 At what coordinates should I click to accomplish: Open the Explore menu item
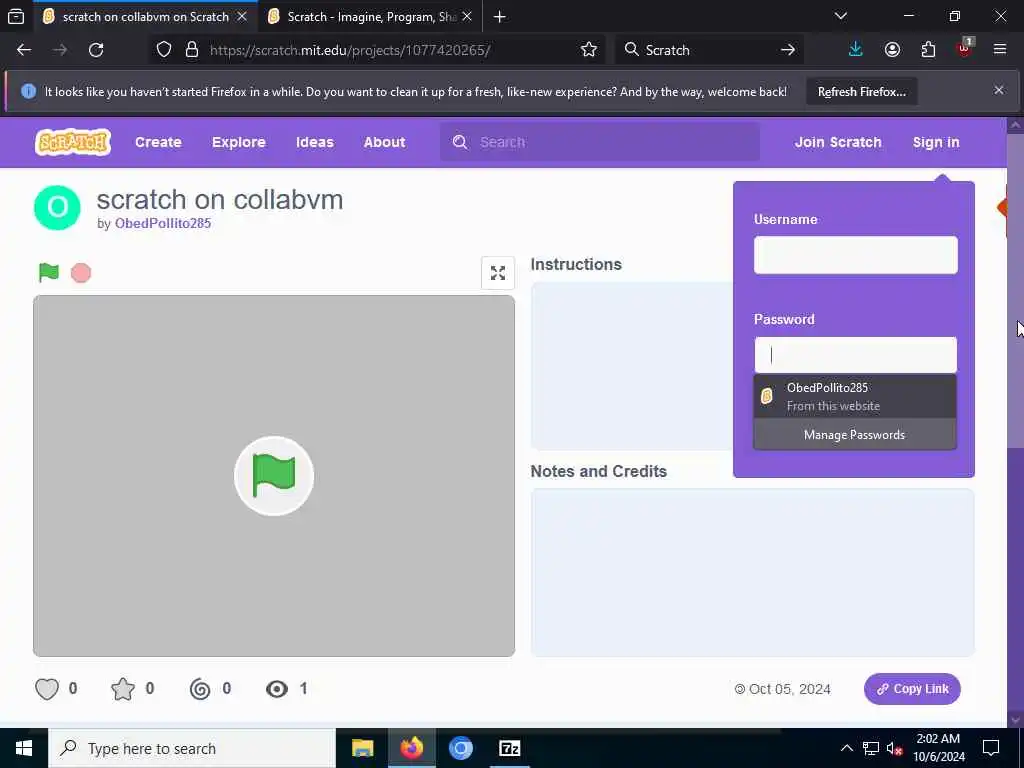click(238, 142)
